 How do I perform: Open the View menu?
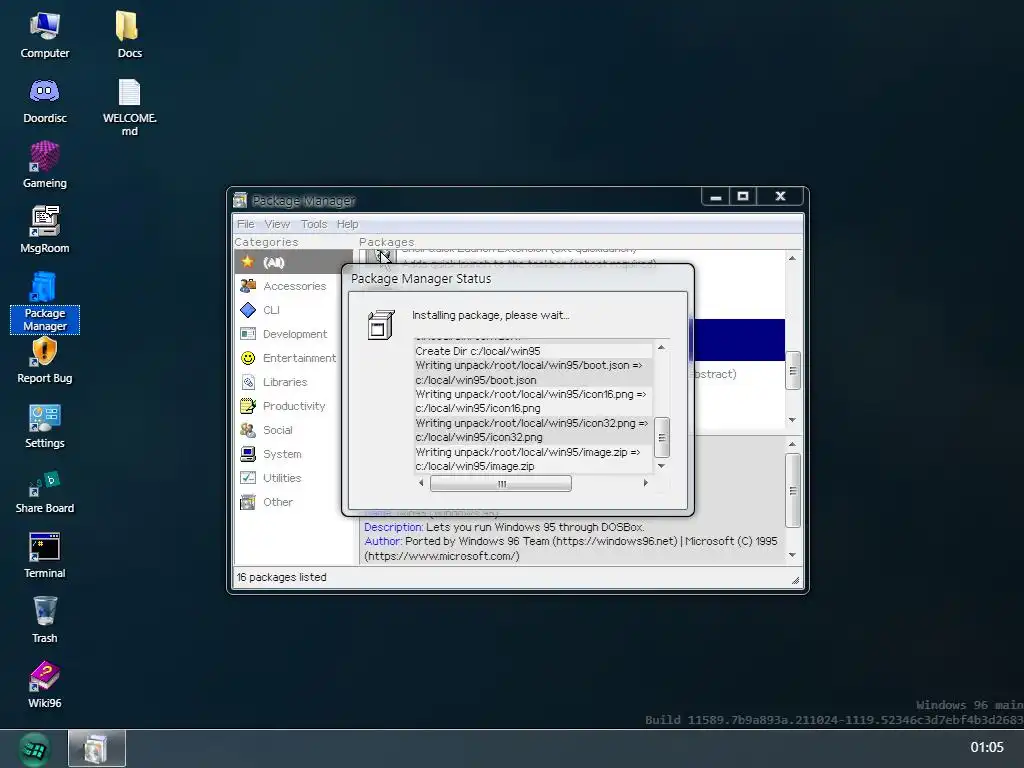[277, 224]
